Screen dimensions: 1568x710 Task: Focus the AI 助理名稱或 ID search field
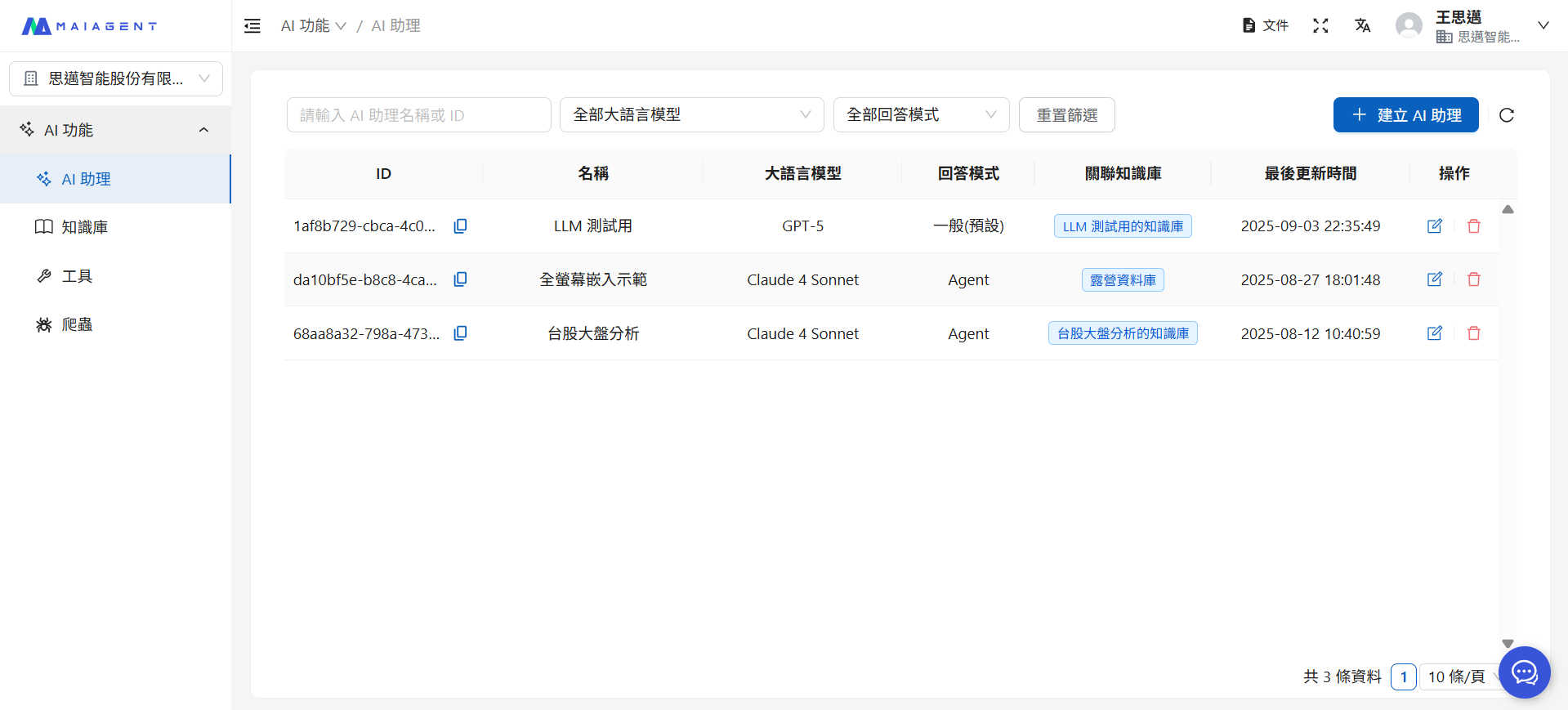[x=418, y=115]
